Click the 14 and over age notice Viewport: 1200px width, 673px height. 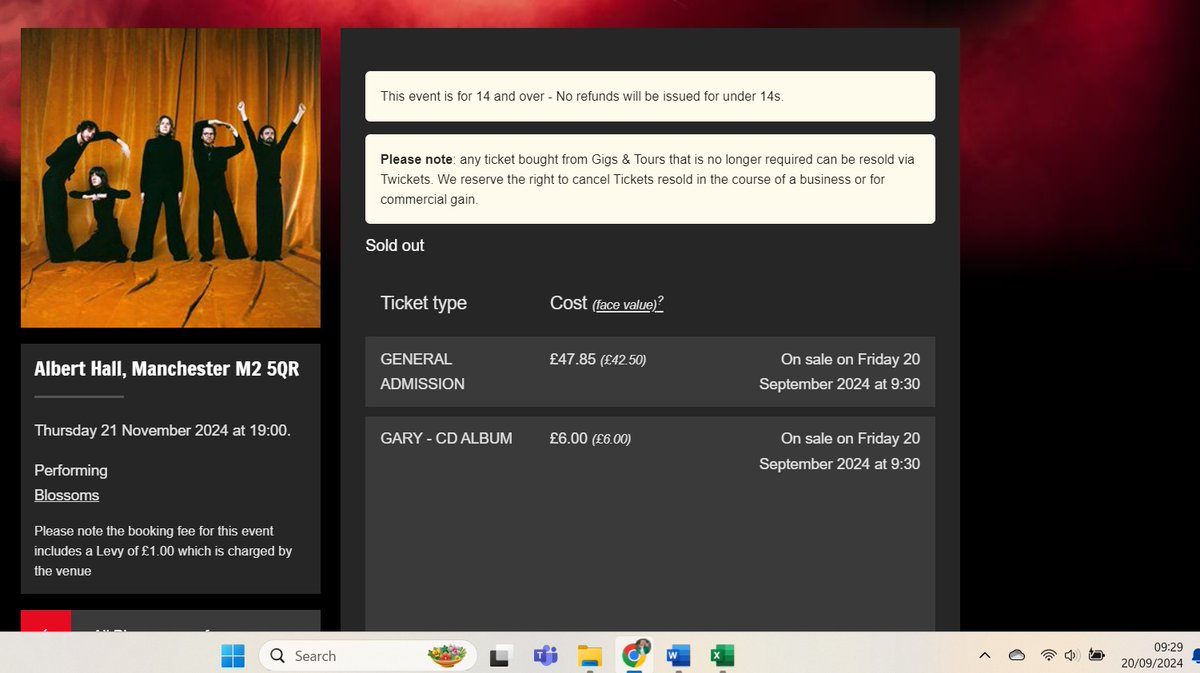(x=650, y=96)
